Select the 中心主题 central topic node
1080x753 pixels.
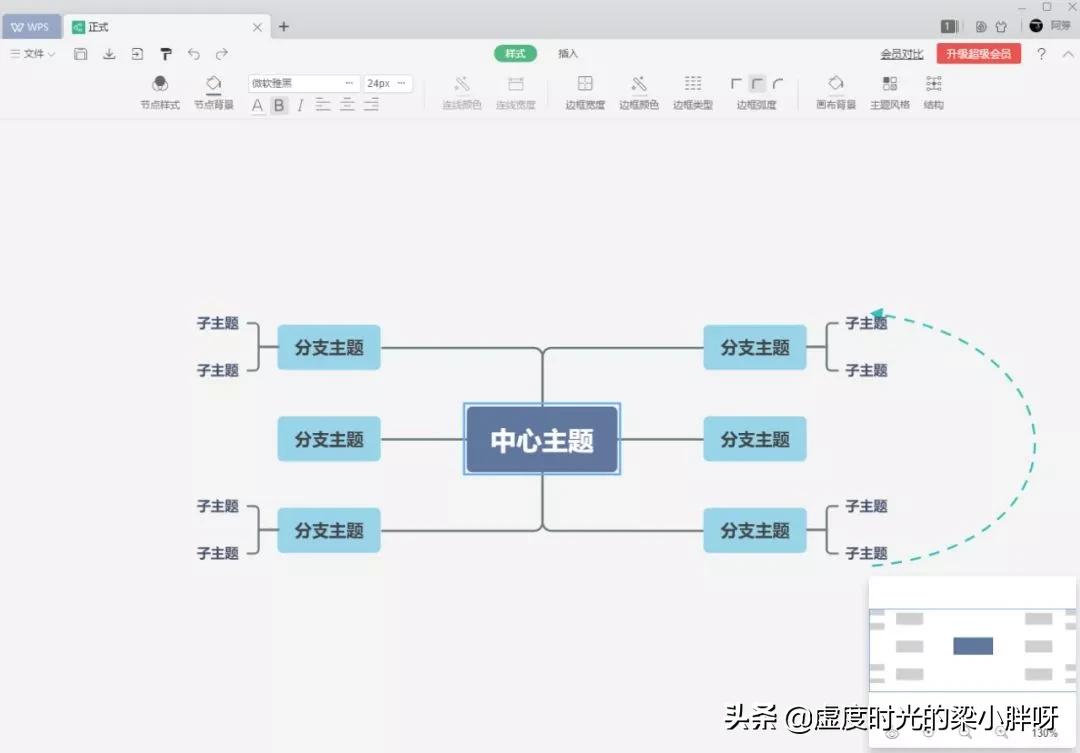click(541, 438)
